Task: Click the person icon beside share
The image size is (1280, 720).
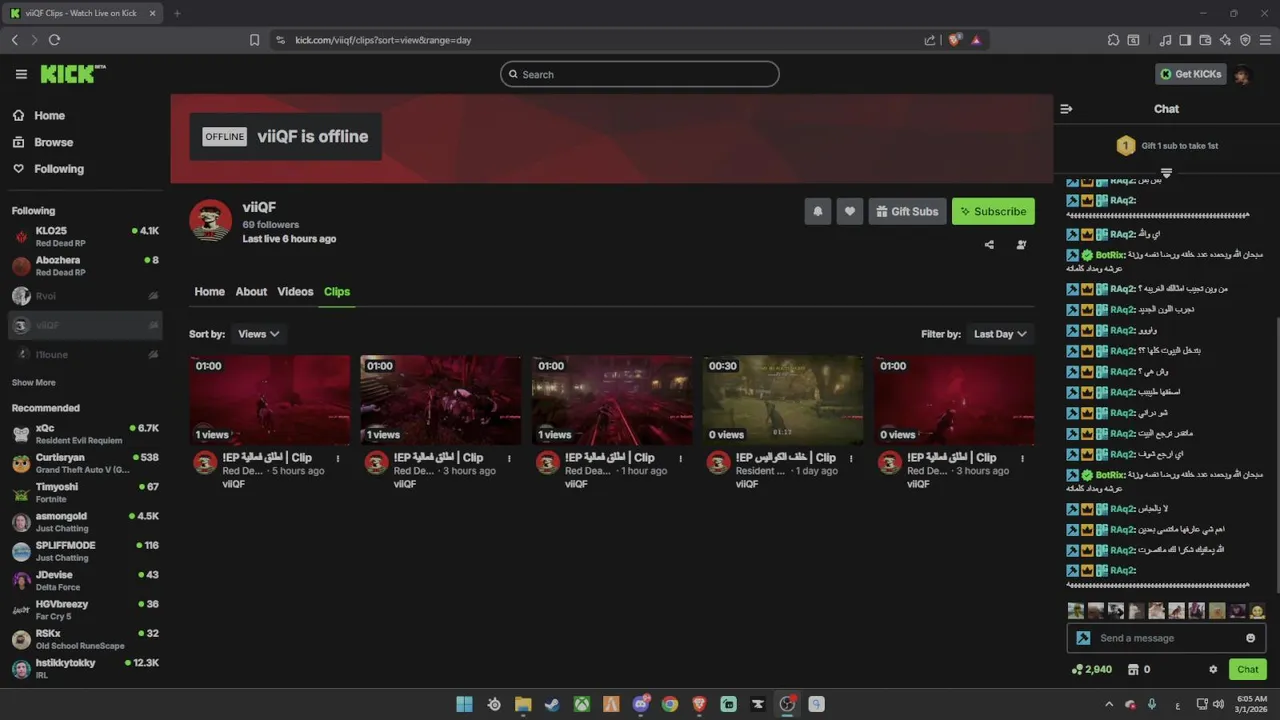Action: coord(1021,245)
